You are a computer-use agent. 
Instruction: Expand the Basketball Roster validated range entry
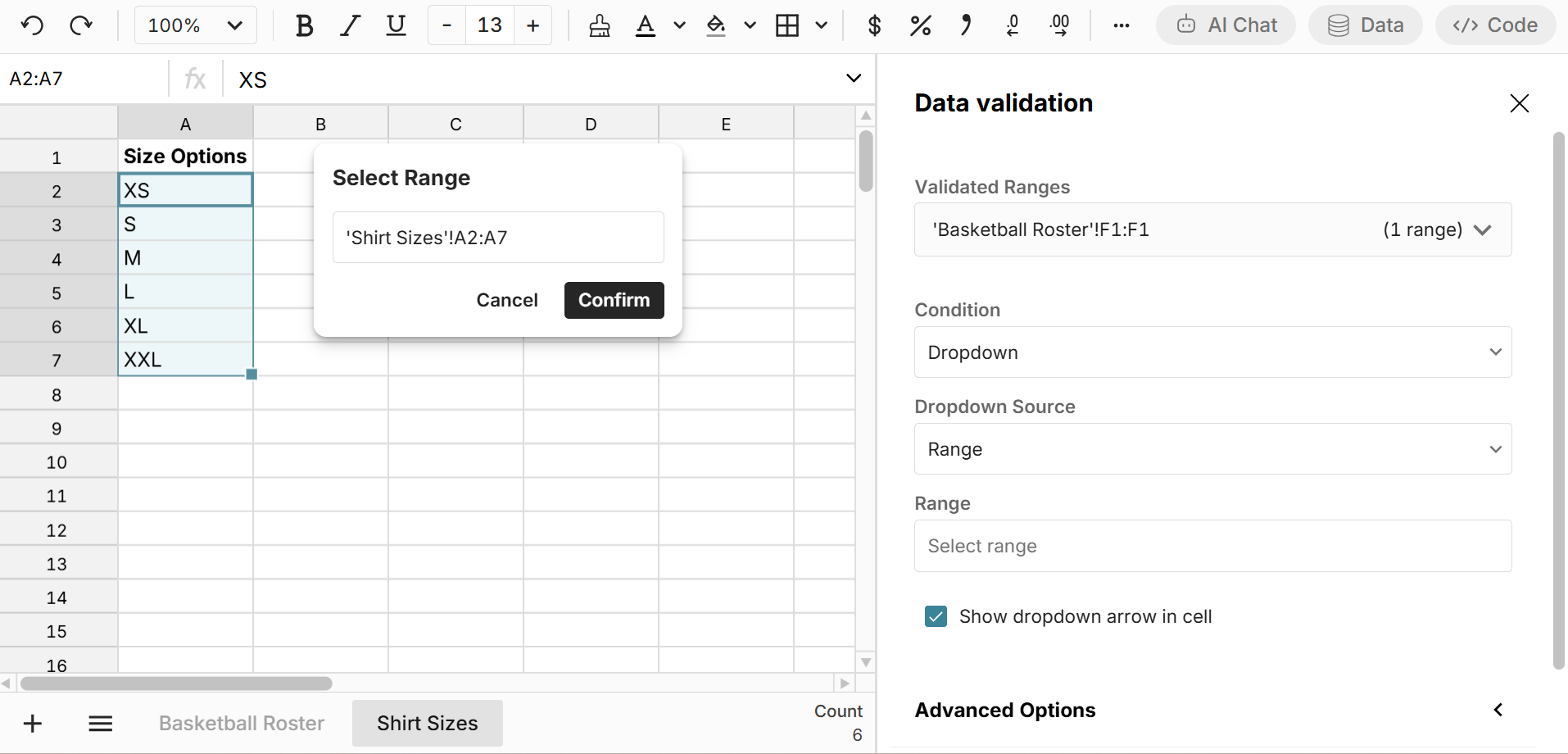tap(1483, 229)
